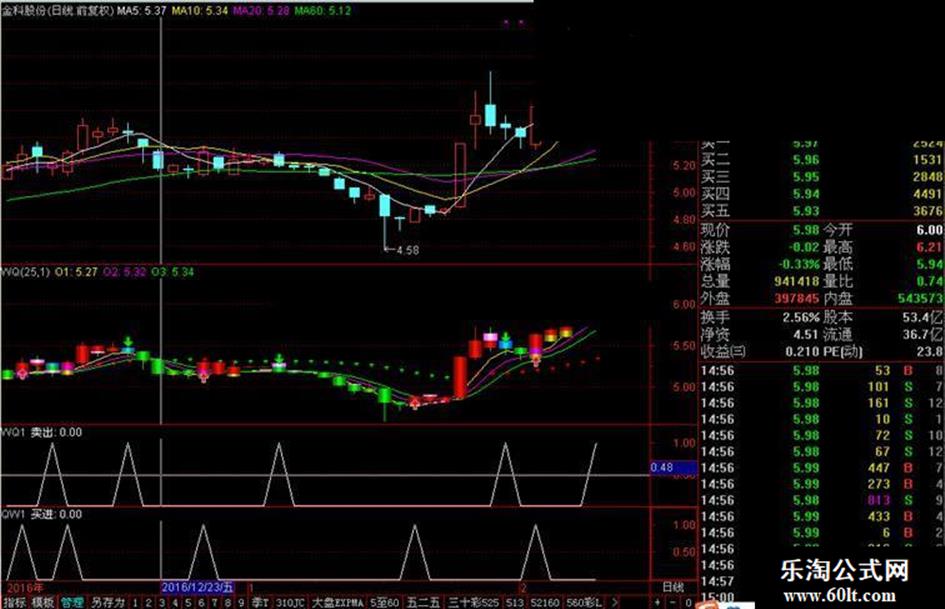
Task: Select the highlighted 管理 tab
Action: 72,602
